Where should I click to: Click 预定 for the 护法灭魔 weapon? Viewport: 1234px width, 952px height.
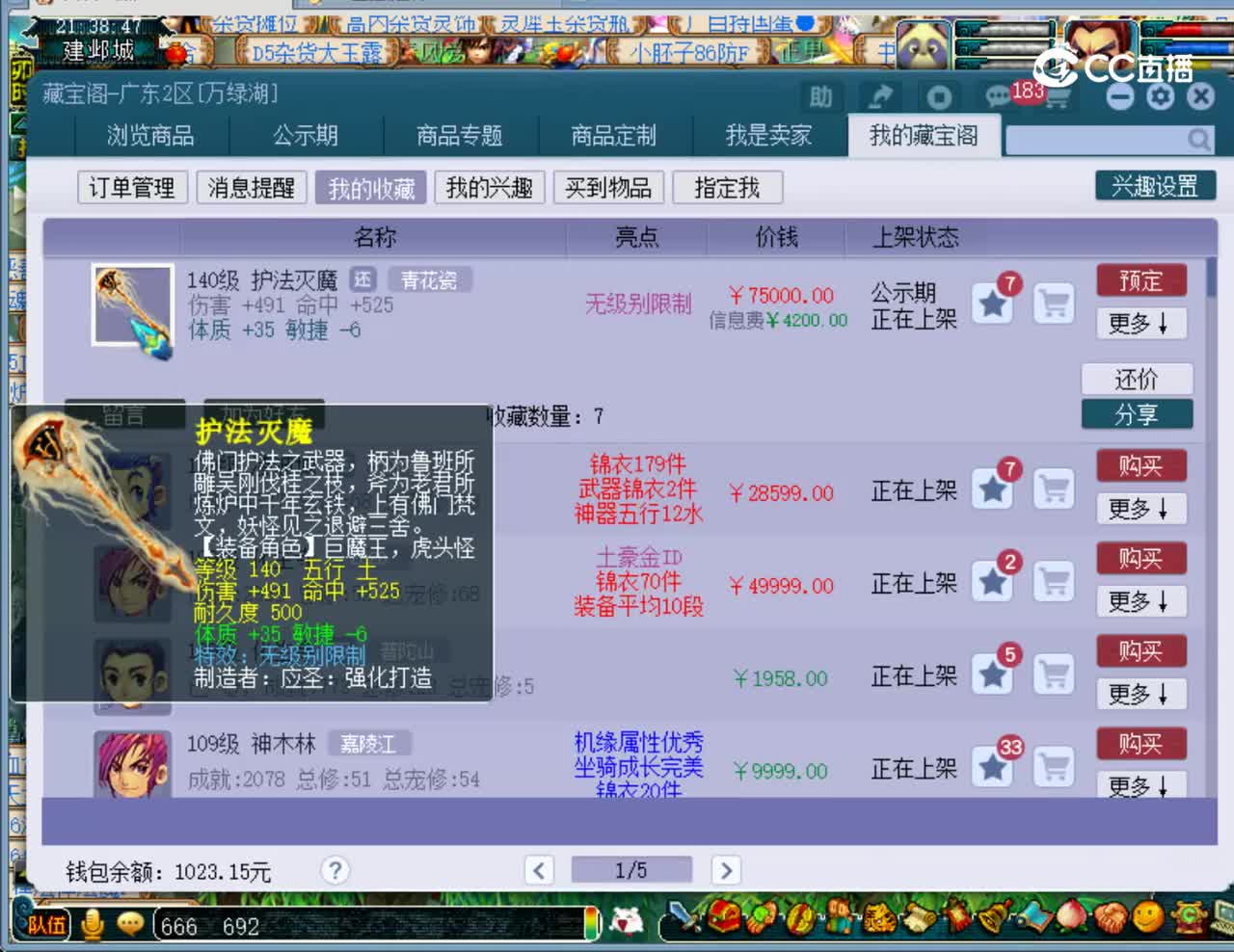pos(1140,280)
